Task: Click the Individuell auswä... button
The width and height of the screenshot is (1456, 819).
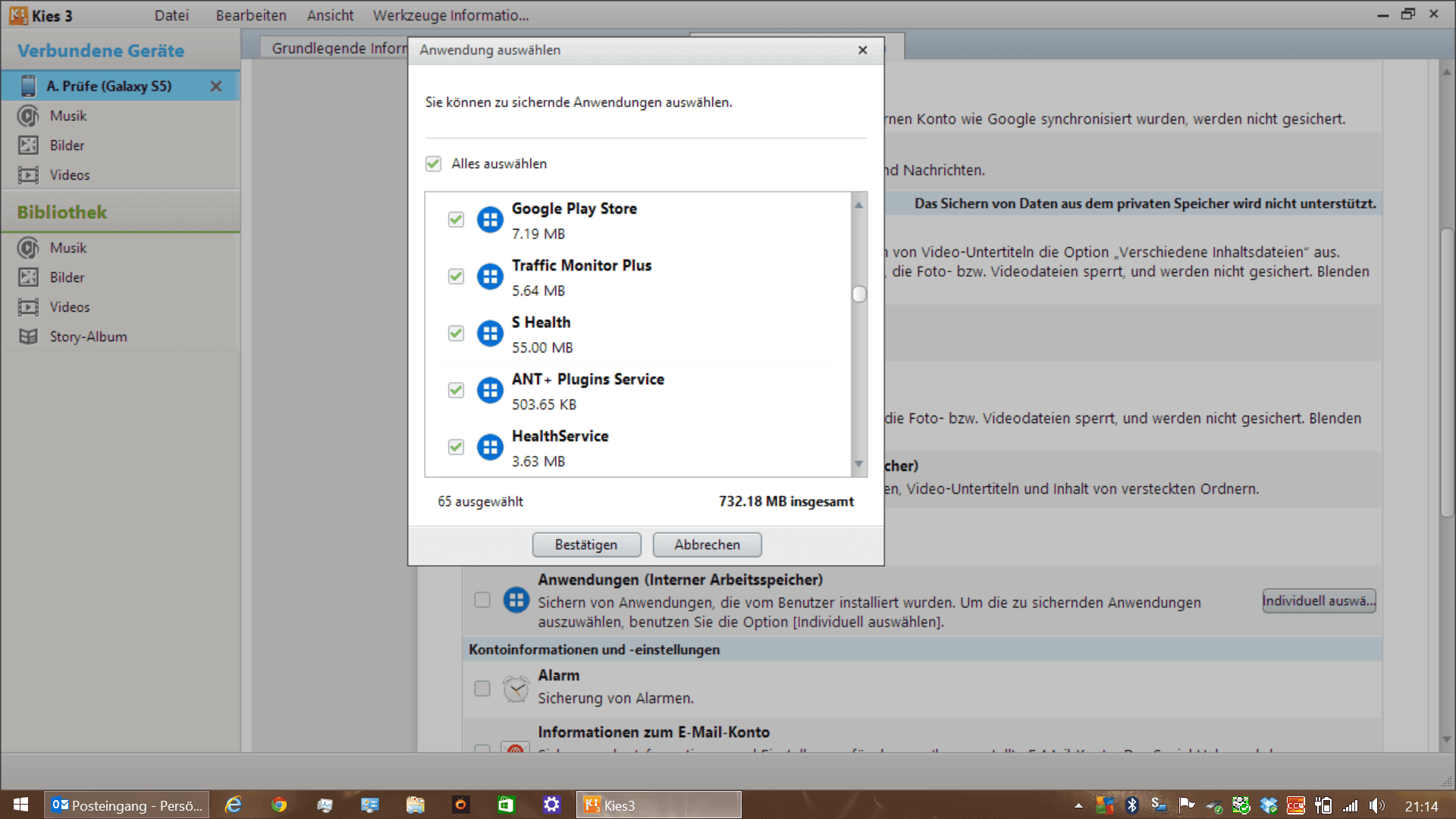Action: (1319, 601)
